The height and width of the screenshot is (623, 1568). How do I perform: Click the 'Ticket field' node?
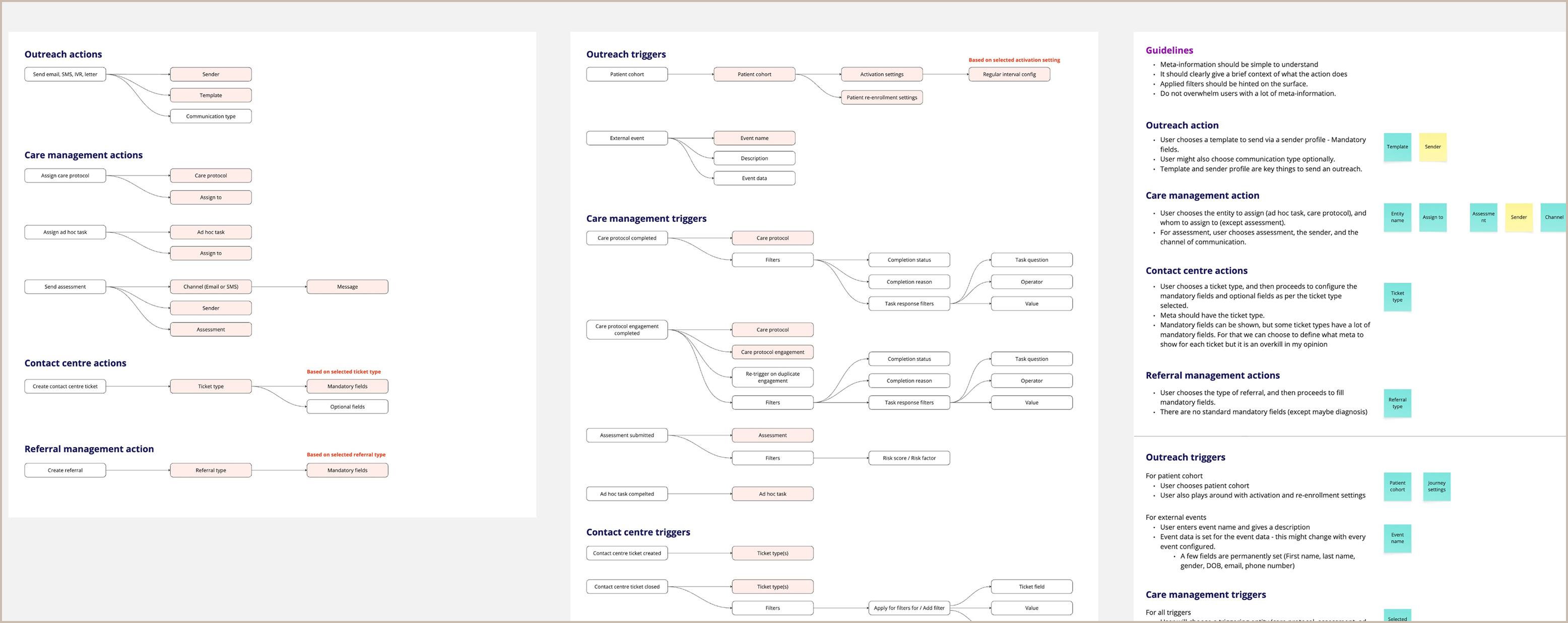[1032, 587]
